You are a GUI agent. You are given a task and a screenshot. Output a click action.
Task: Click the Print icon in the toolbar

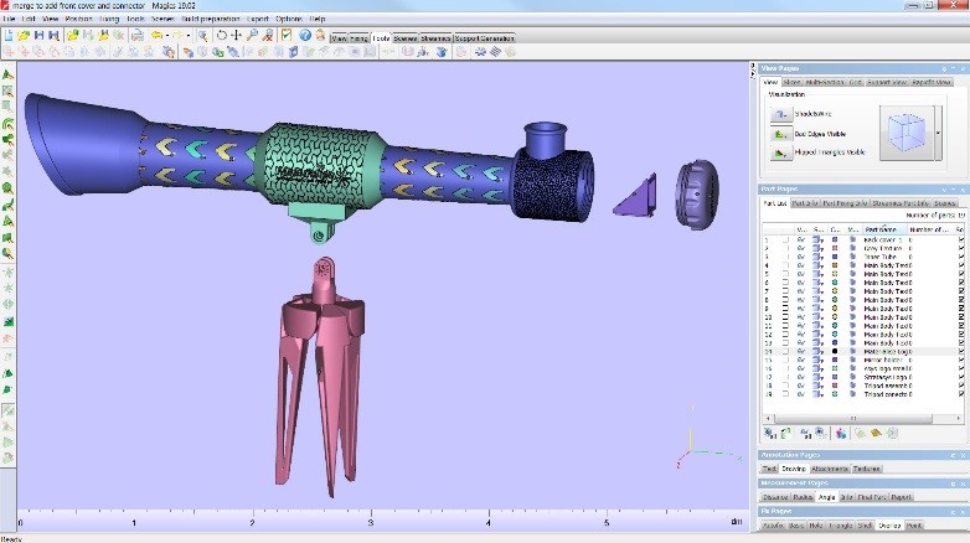tap(137, 35)
